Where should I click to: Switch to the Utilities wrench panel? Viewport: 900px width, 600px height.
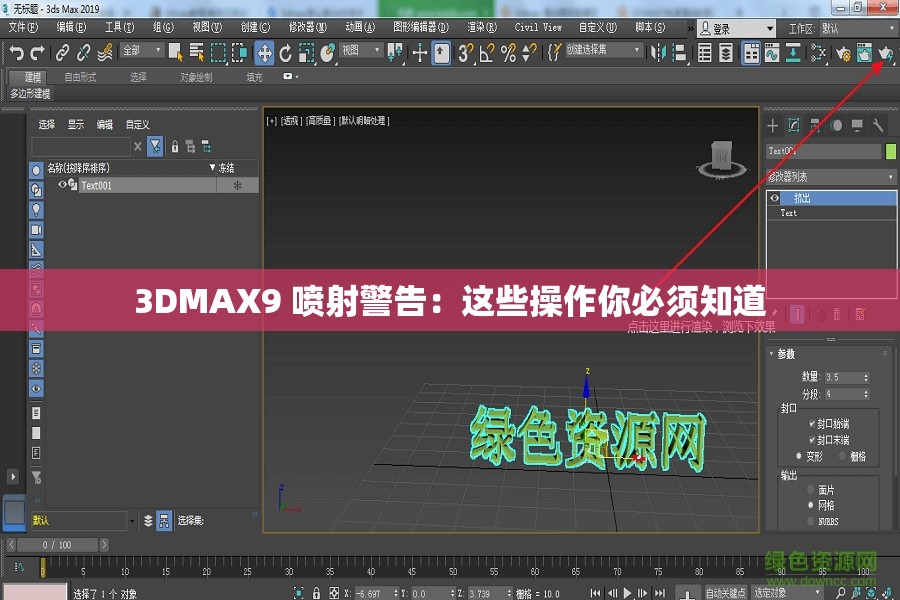(x=878, y=125)
